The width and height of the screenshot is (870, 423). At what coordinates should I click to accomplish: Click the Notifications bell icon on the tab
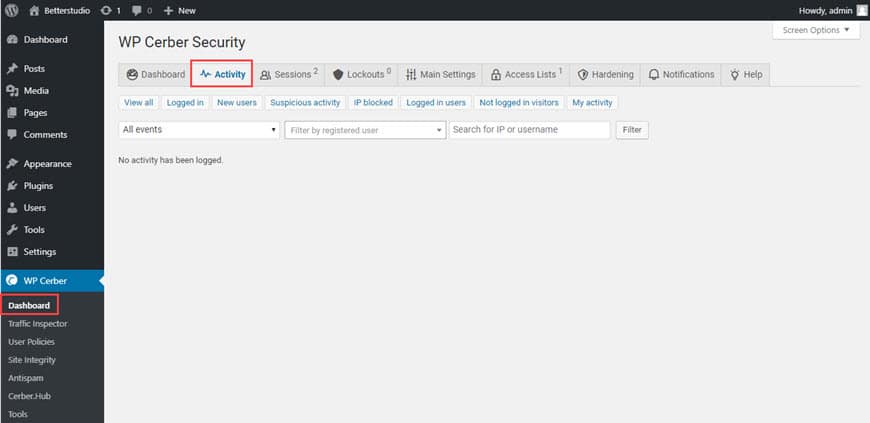point(654,74)
